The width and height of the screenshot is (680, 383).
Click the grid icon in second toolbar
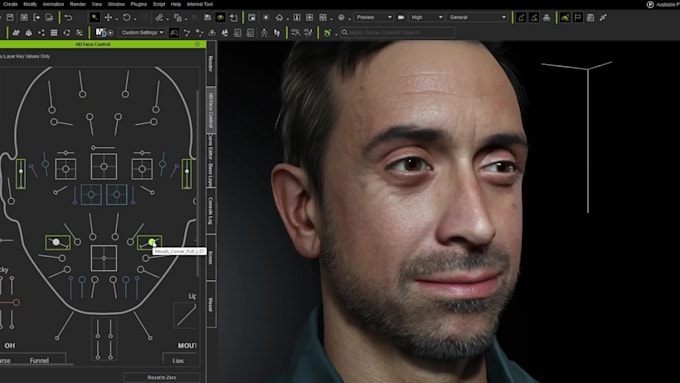54,33
